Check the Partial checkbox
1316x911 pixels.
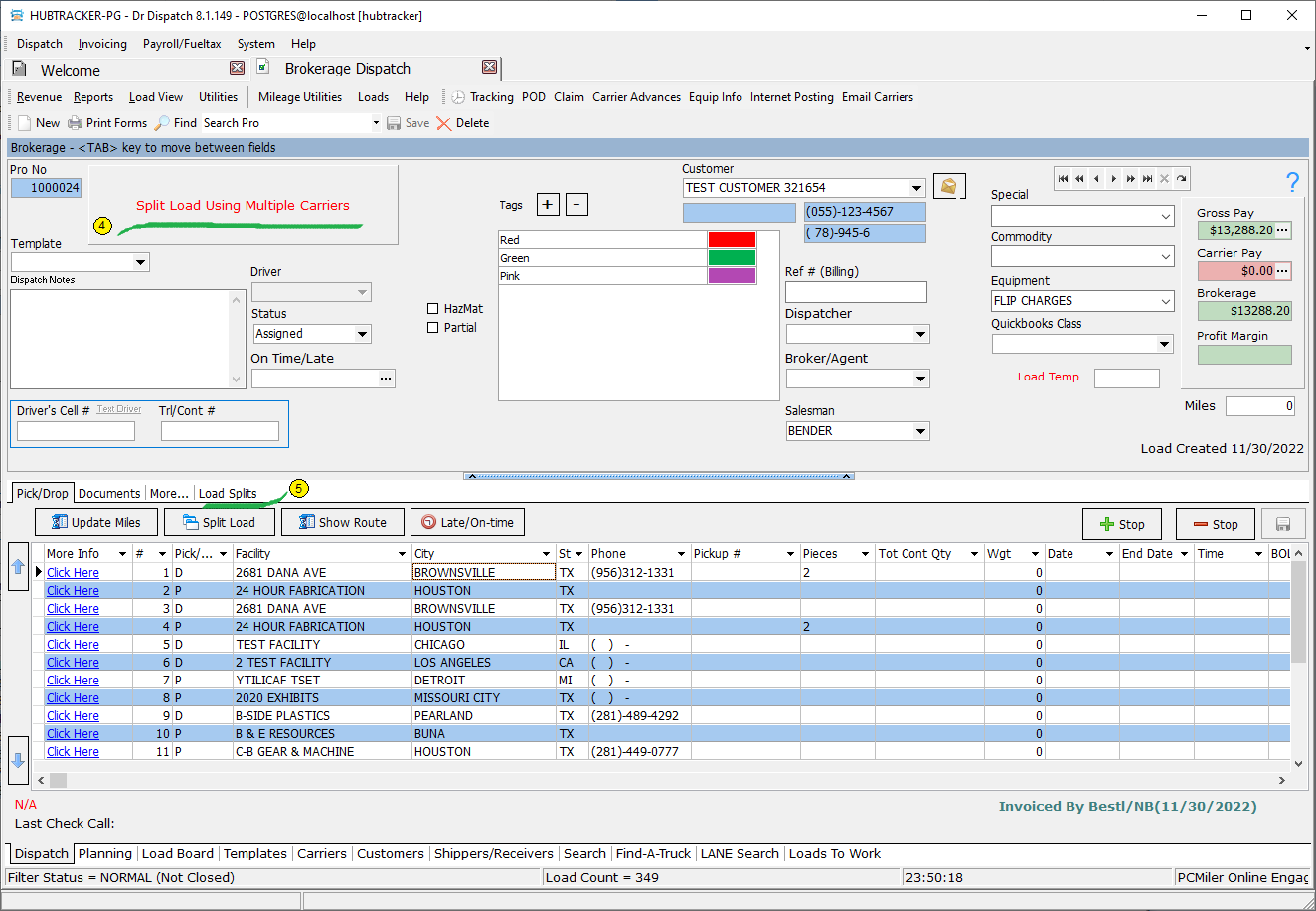point(432,328)
